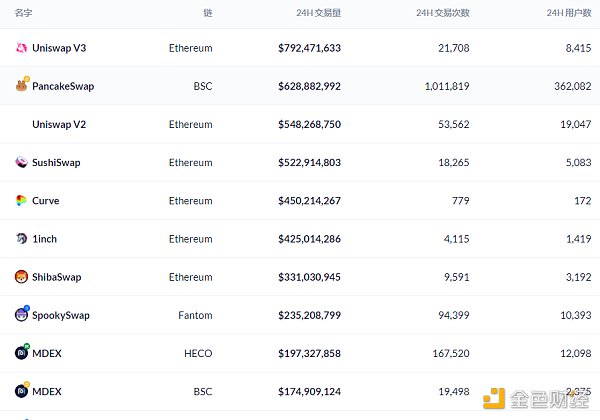Sort by the 24H用户数 column header

pyautogui.click(x=569, y=13)
